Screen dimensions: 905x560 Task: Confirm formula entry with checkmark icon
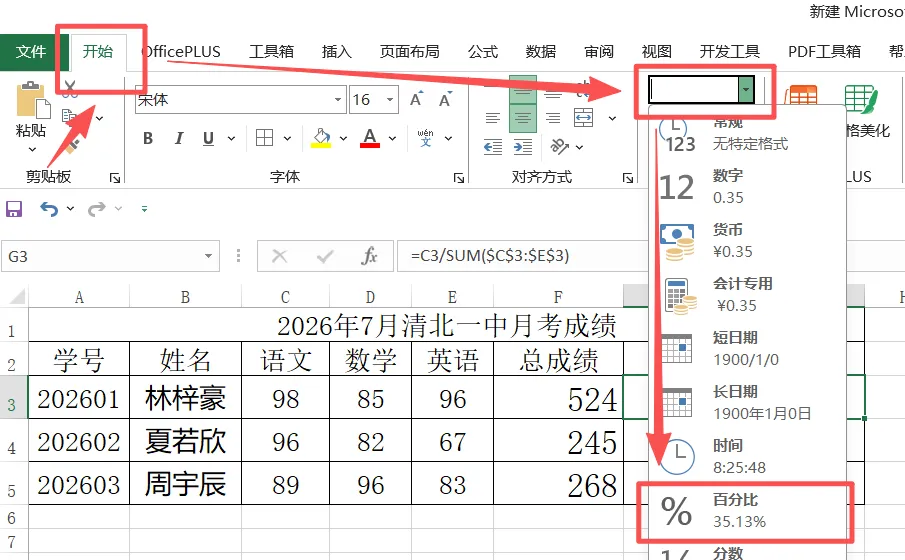click(x=325, y=256)
